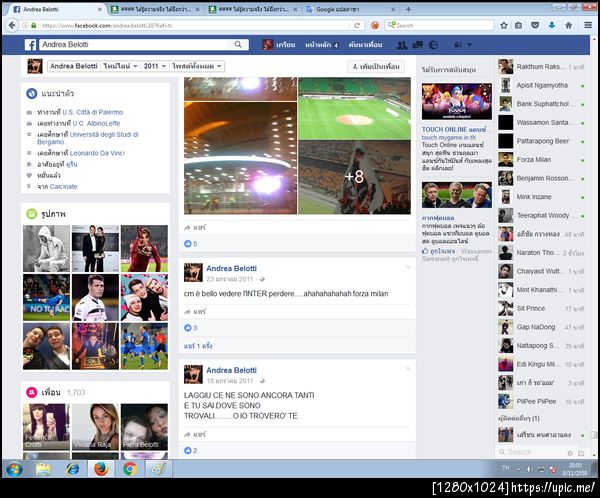The width and height of the screenshot is (600, 498).
Task: Open the notifications globe icon
Action: tap(433, 45)
